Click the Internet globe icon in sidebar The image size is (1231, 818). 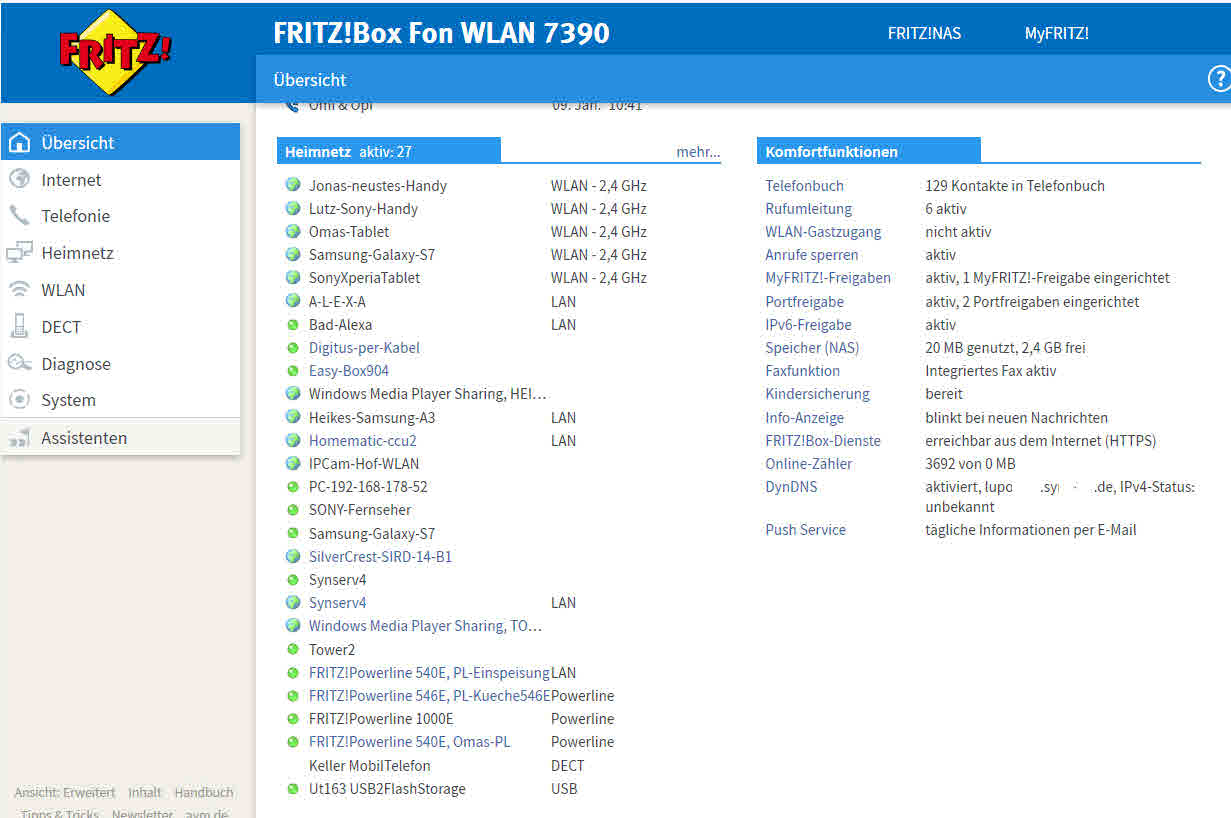19,180
